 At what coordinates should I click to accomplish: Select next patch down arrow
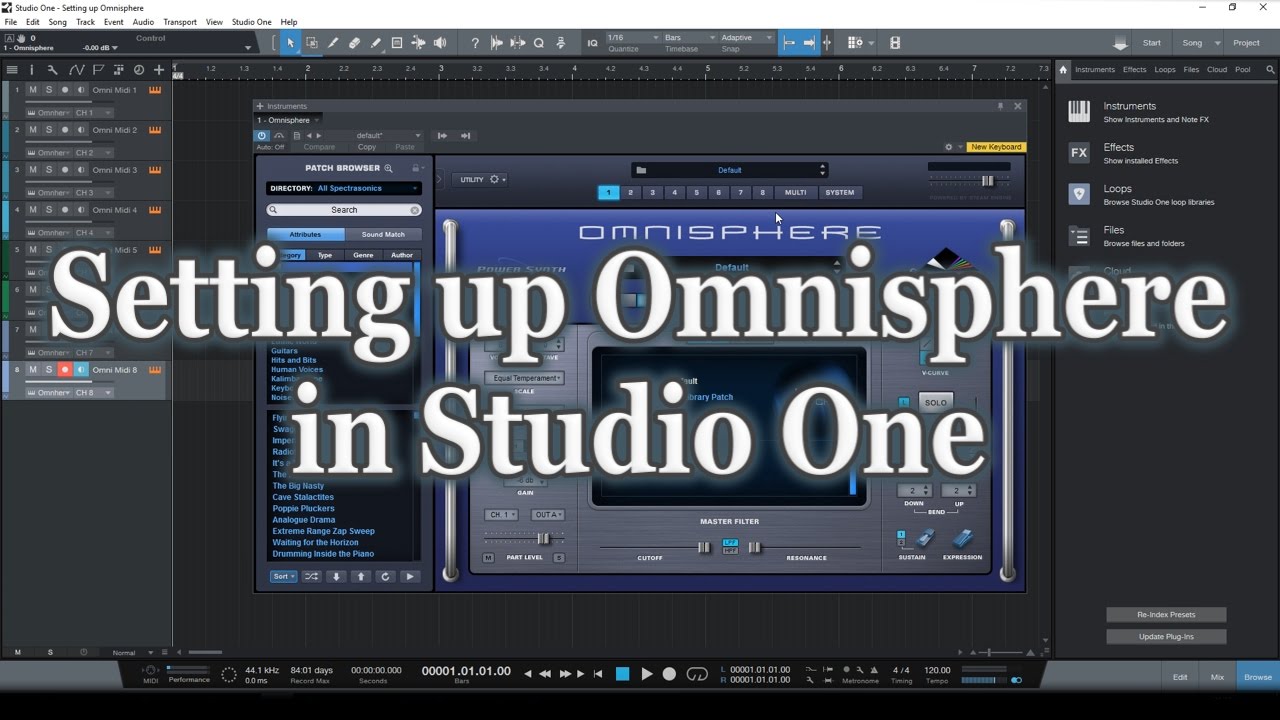(336, 576)
